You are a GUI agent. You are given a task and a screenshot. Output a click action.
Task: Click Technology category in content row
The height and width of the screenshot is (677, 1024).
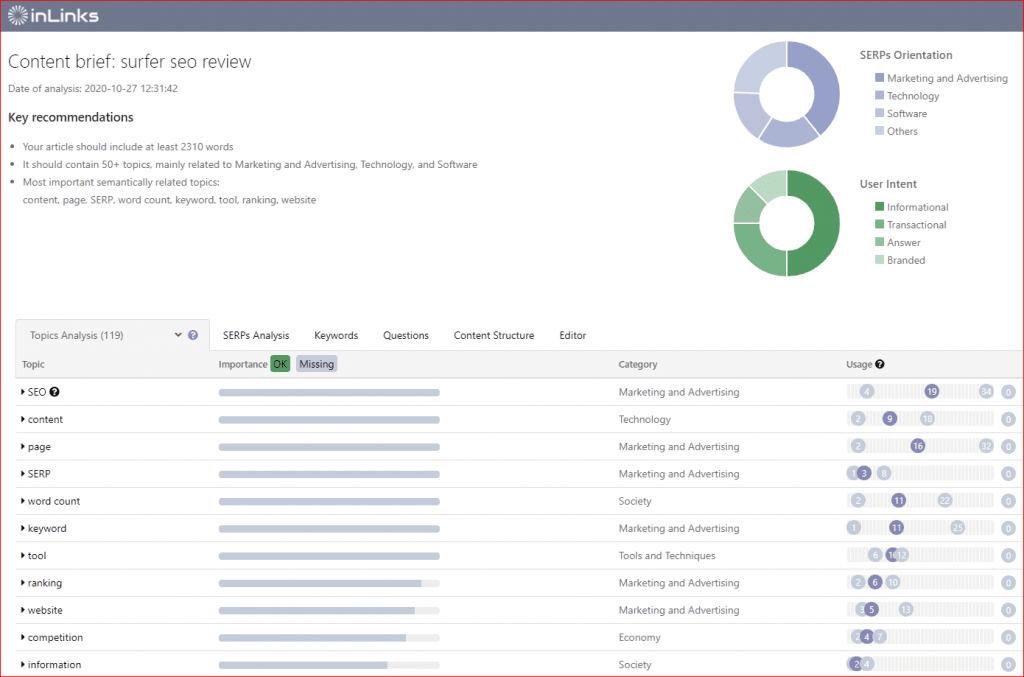coord(645,419)
